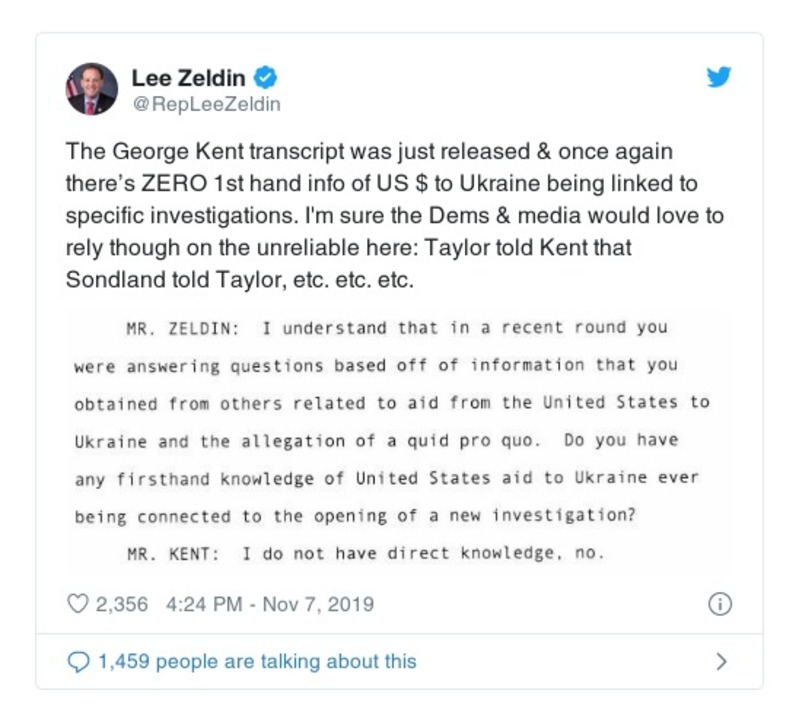This screenshot has width=799, height=725.
Task: Open "1,459 people are talking about this"
Action: (256, 662)
